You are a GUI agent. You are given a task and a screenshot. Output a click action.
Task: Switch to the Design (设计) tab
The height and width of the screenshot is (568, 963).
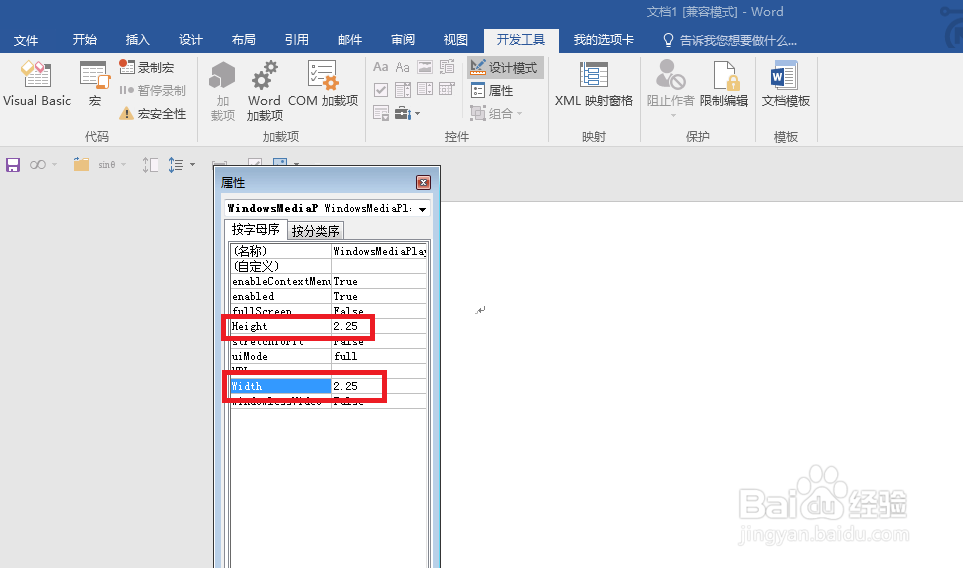(190, 40)
